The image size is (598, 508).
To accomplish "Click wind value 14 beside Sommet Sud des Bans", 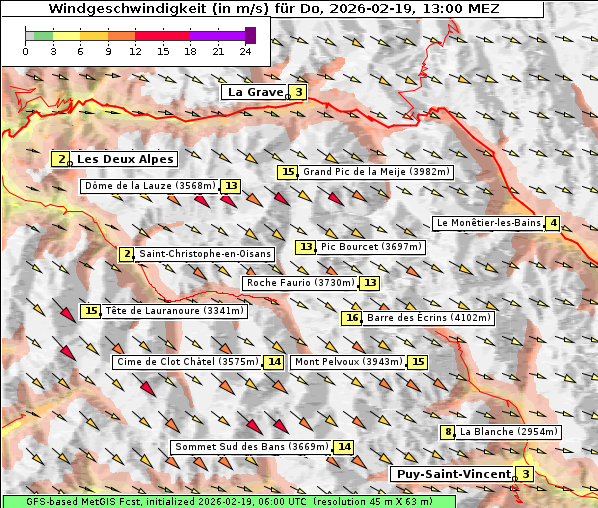I will point(344,447).
